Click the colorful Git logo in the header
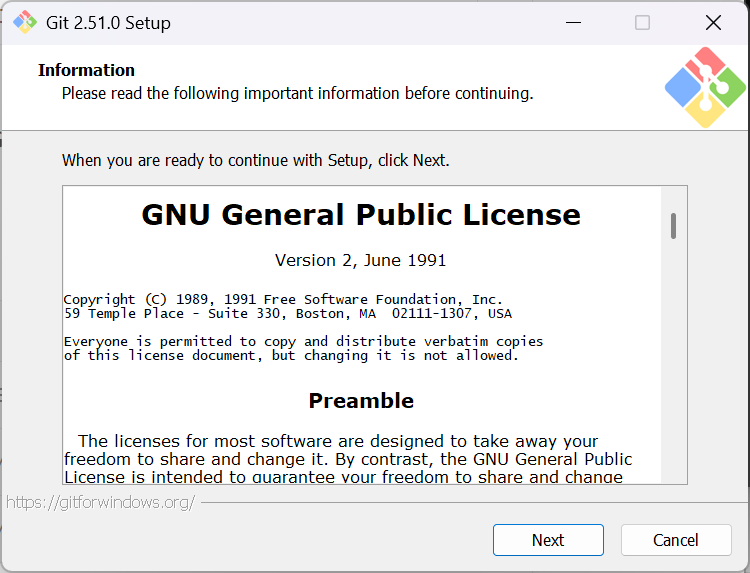Screen dimensions: 750x573 click(705, 88)
